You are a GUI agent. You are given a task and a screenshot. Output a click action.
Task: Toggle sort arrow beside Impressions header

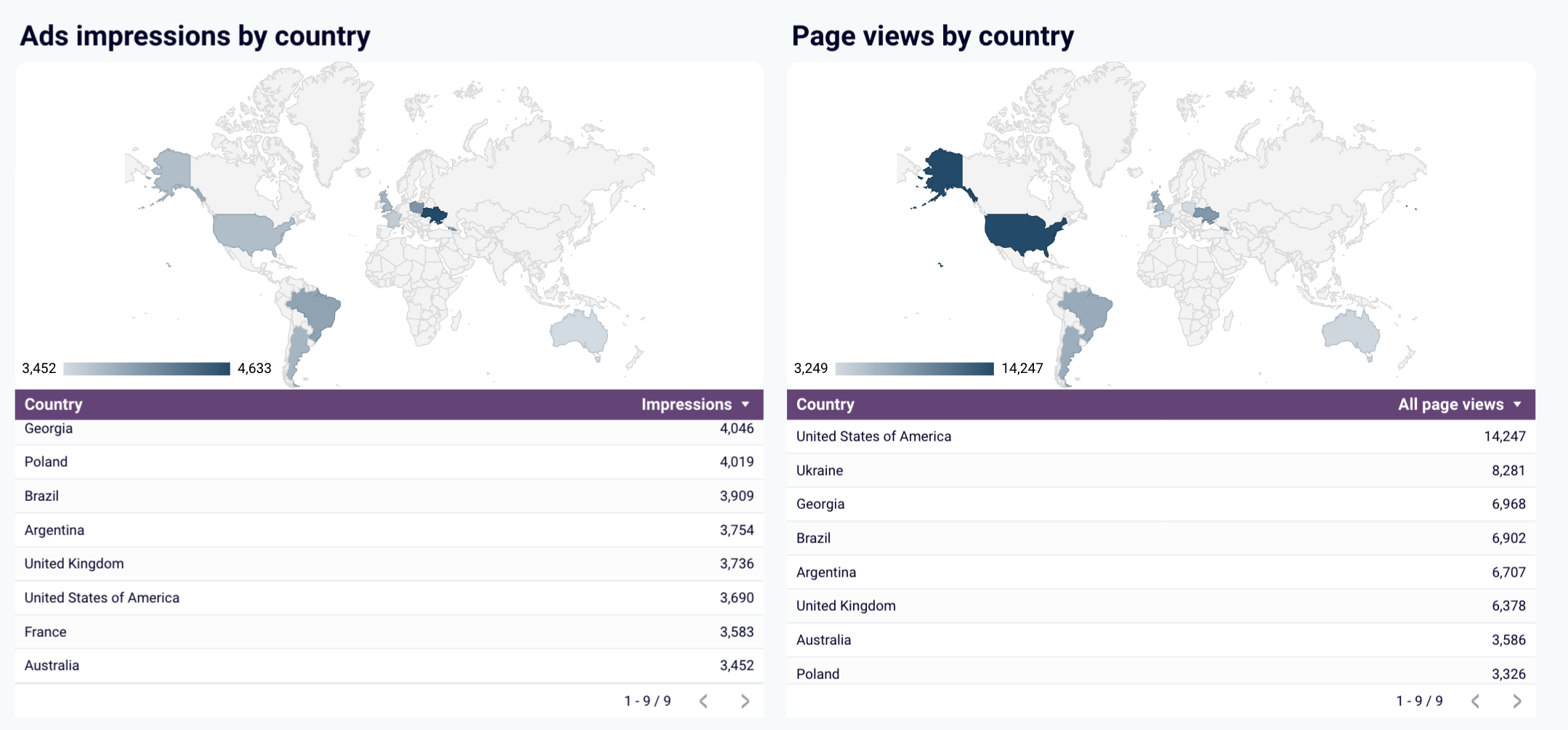click(x=745, y=404)
